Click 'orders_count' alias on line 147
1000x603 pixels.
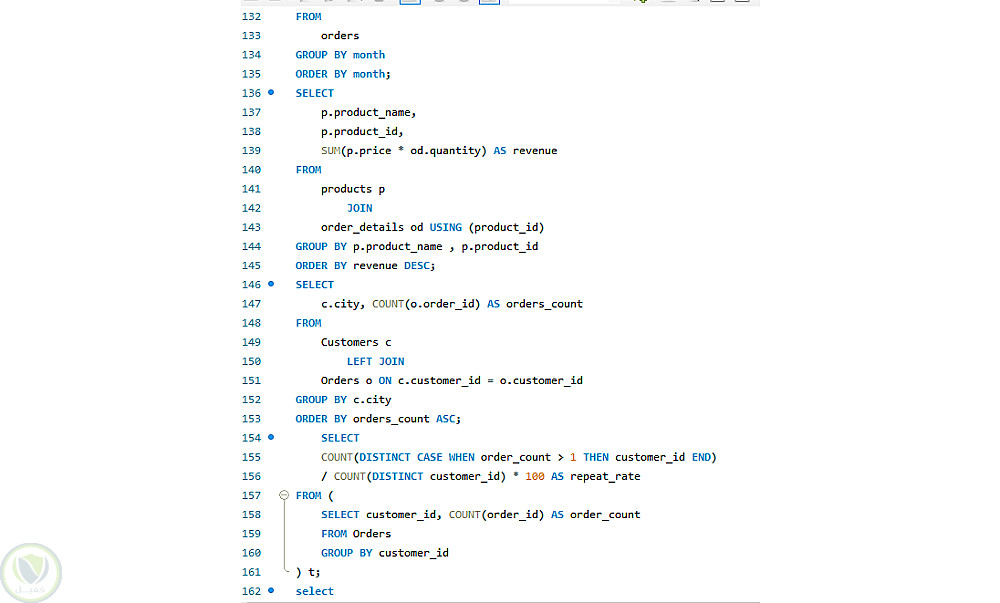coord(545,304)
